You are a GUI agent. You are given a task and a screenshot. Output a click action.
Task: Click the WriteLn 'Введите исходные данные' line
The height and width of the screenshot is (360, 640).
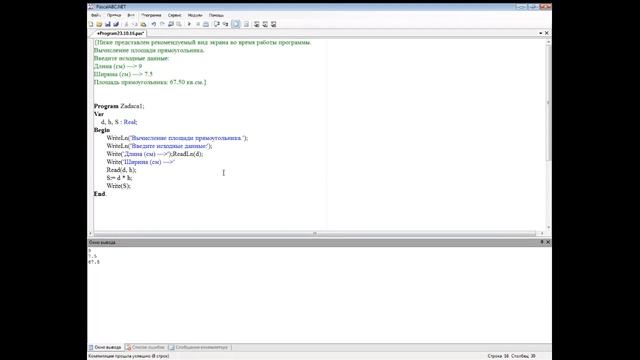[159, 146]
